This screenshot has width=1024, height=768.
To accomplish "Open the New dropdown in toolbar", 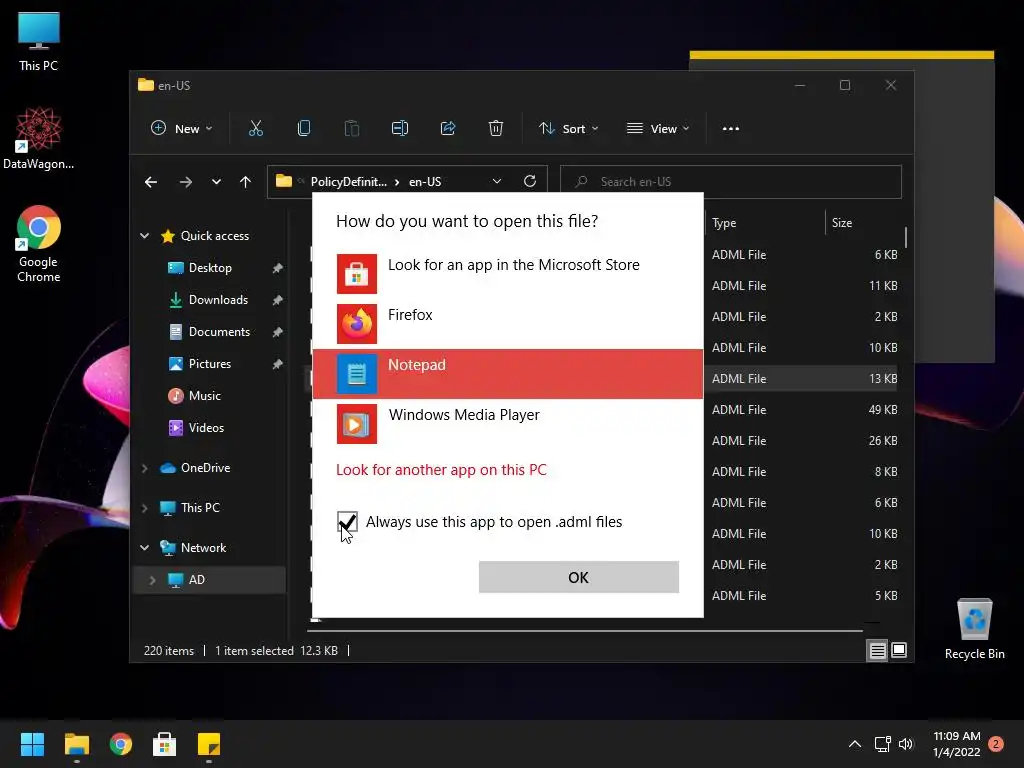I will pyautogui.click(x=182, y=129).
